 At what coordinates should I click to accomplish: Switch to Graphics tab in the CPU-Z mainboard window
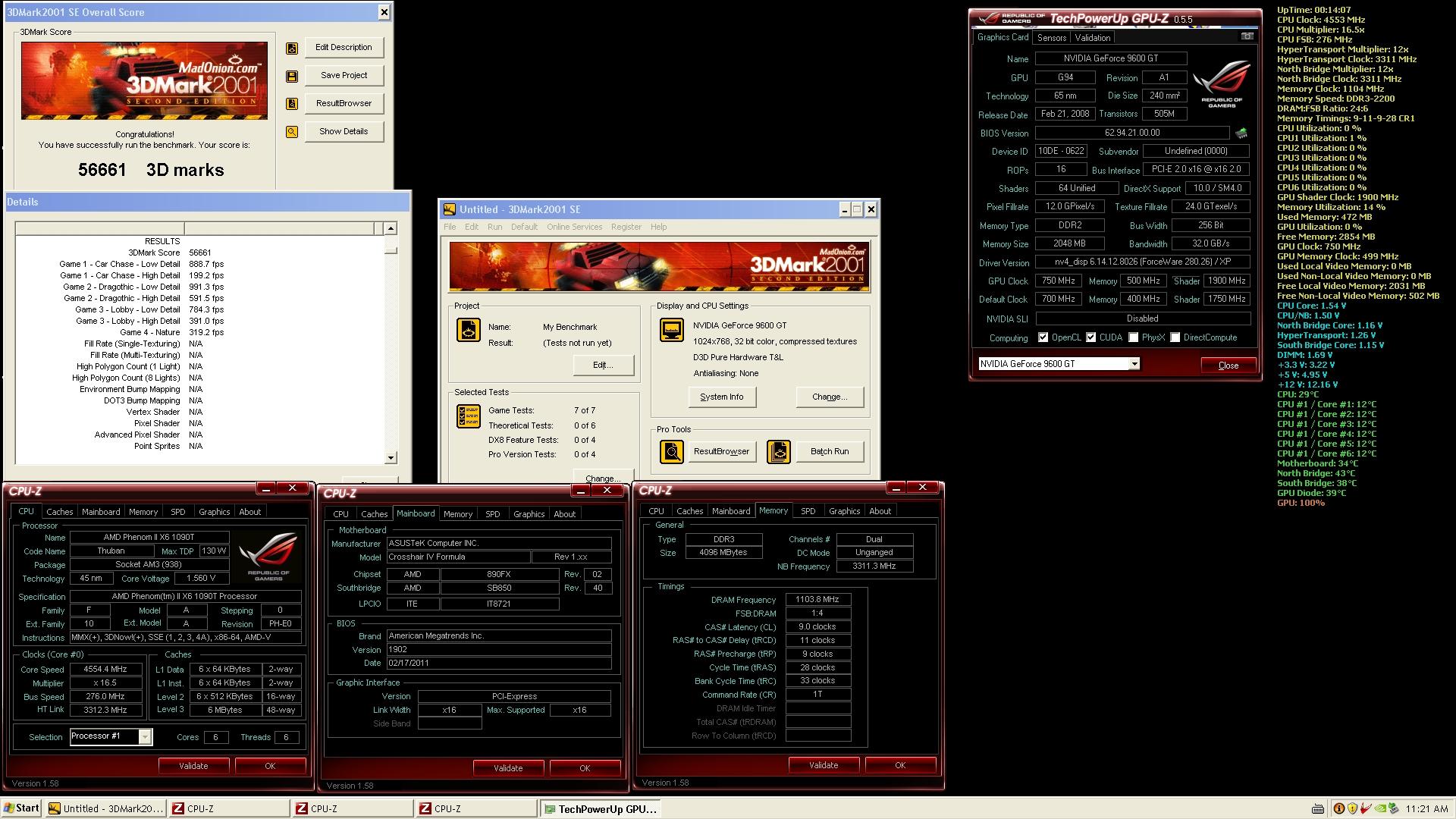(x=529, y=514)
